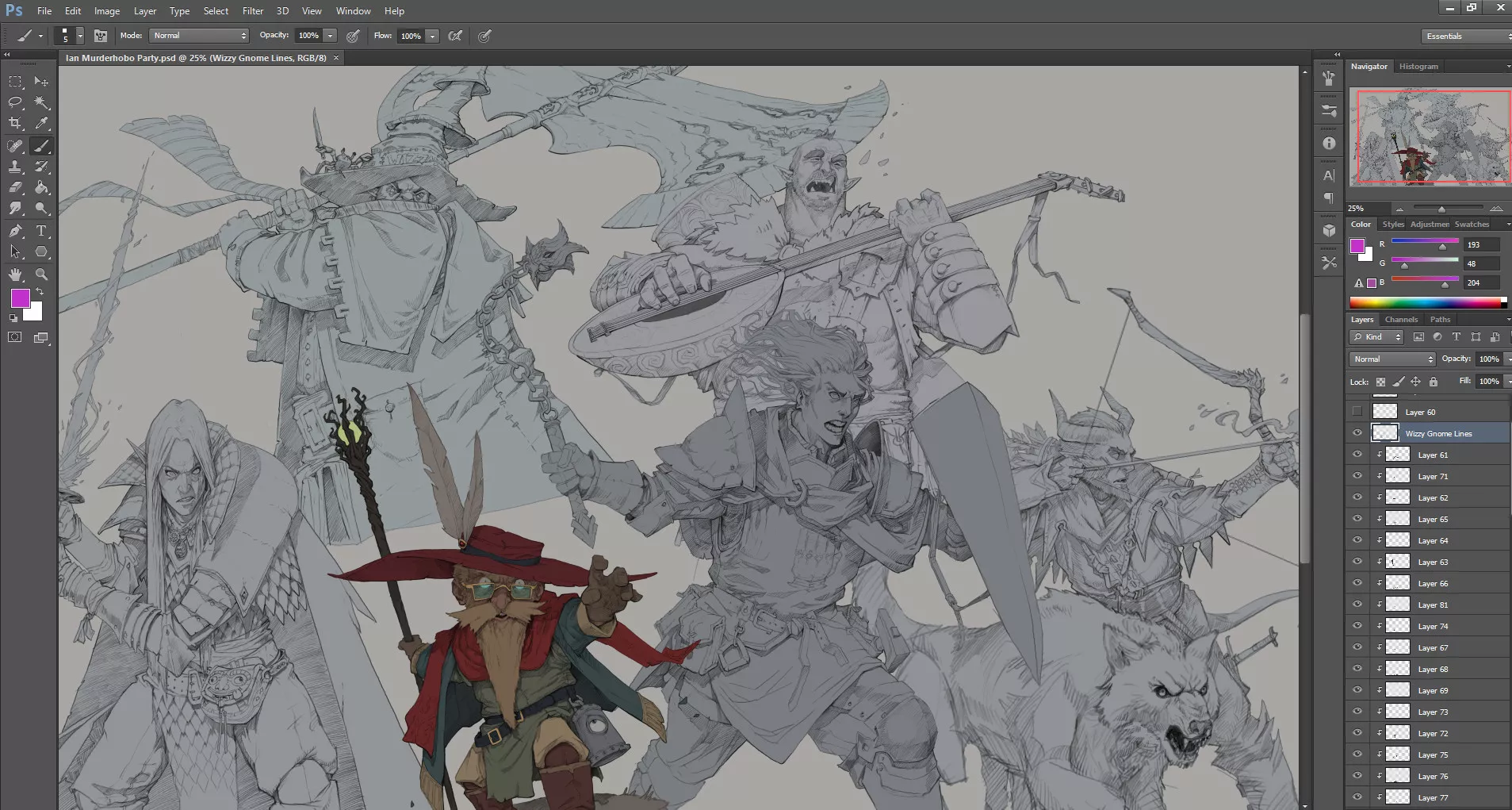Select the Crop tool

pos(15,123)
